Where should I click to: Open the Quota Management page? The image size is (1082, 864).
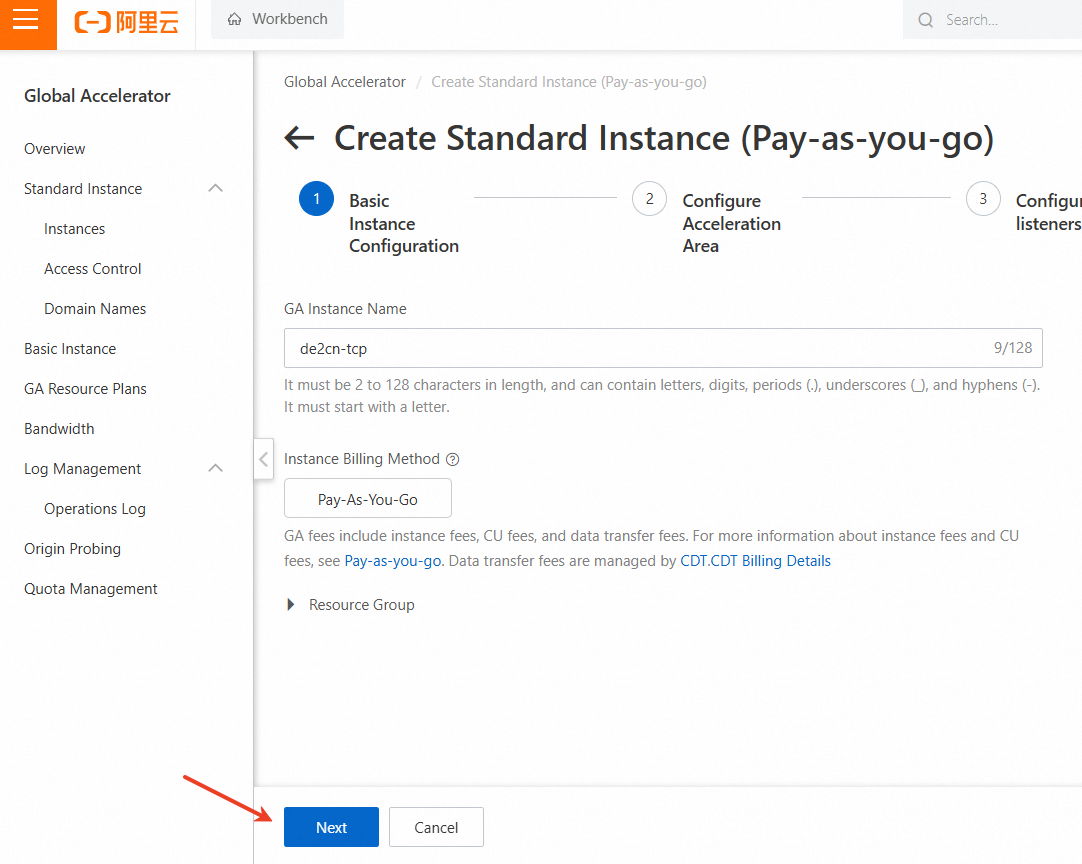91,589
